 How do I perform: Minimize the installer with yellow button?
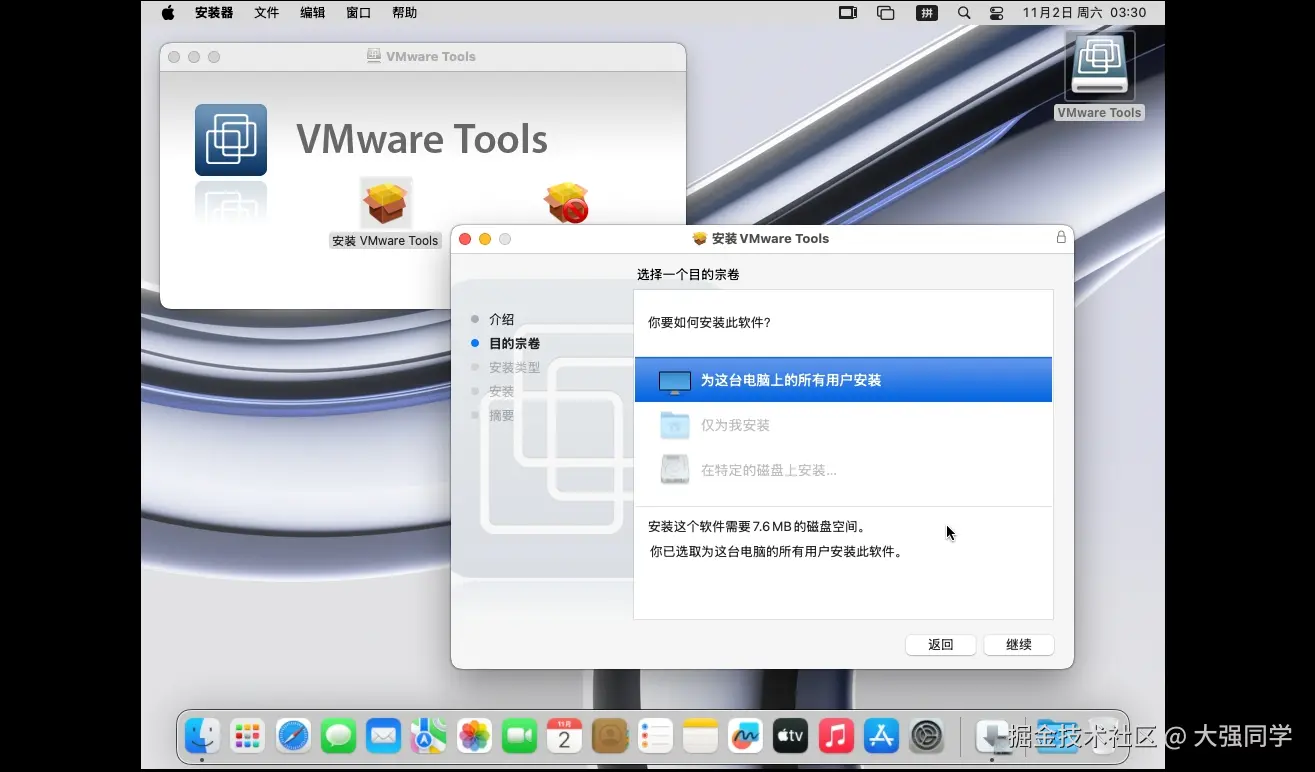485,239
